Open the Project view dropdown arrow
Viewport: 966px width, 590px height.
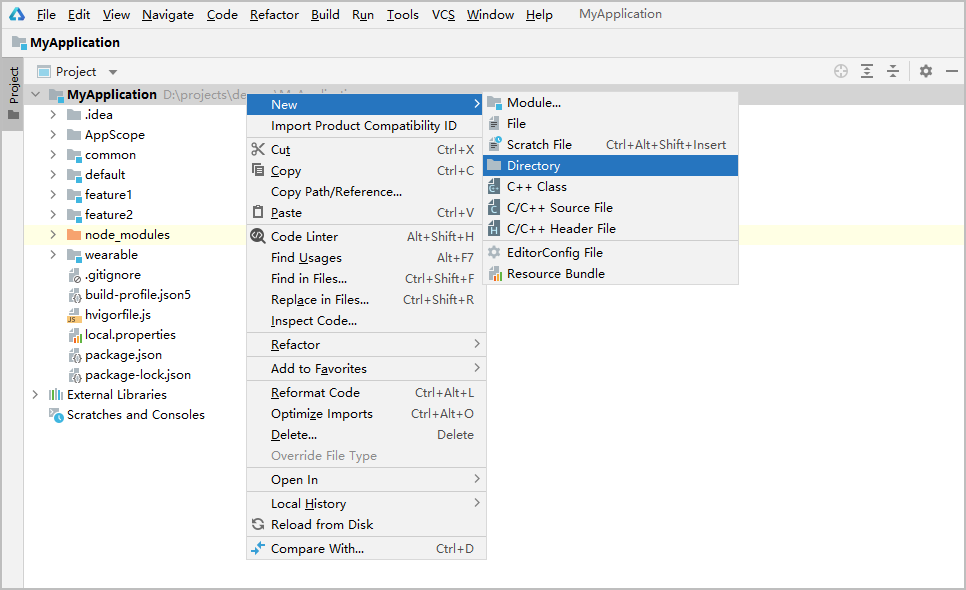[113, 72]
